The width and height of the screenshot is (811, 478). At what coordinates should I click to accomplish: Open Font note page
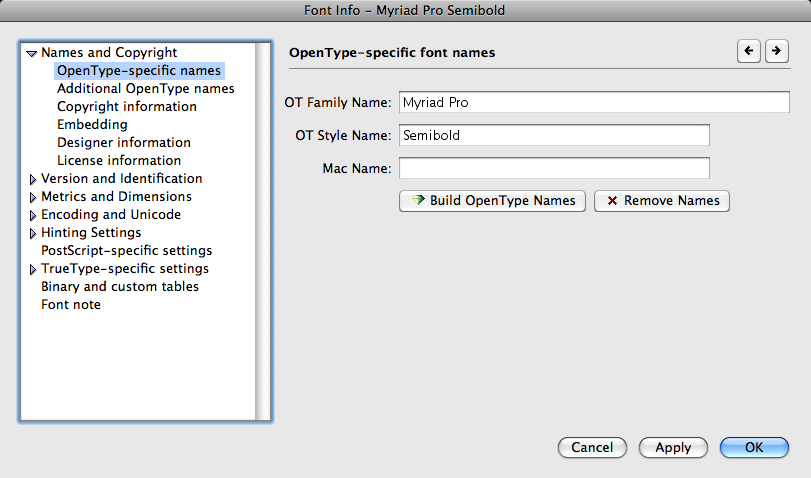pos(71,305)
